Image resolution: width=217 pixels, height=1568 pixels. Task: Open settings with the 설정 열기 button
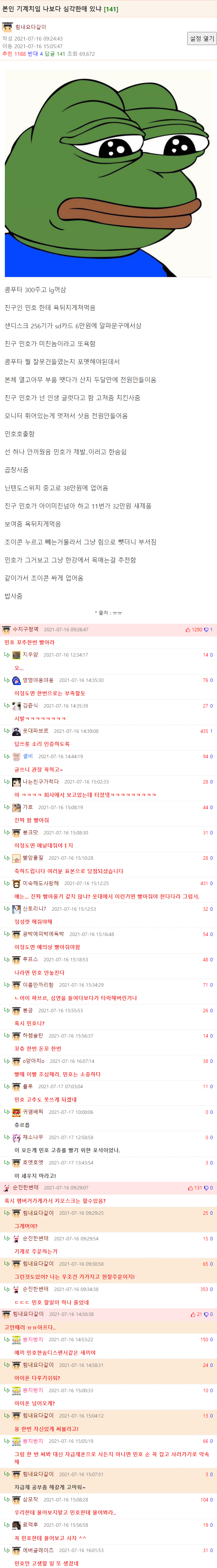[201, 38]
